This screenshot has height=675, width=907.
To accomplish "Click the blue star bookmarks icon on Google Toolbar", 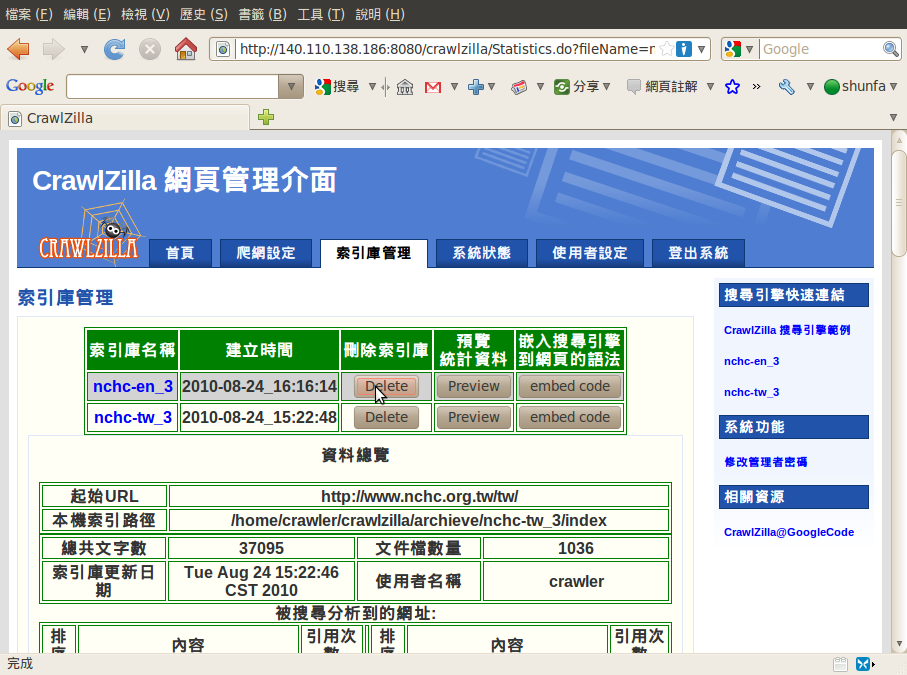I will 732,87.
